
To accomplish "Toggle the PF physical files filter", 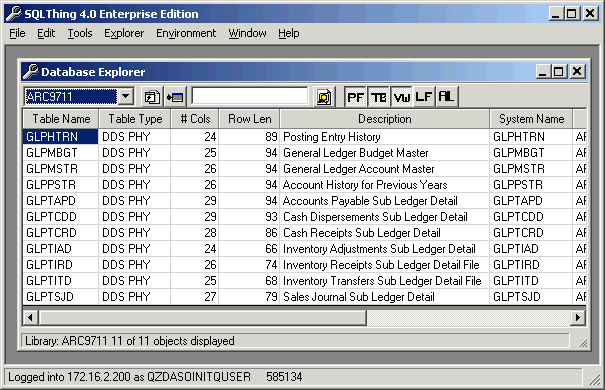I will click(355, 96).
